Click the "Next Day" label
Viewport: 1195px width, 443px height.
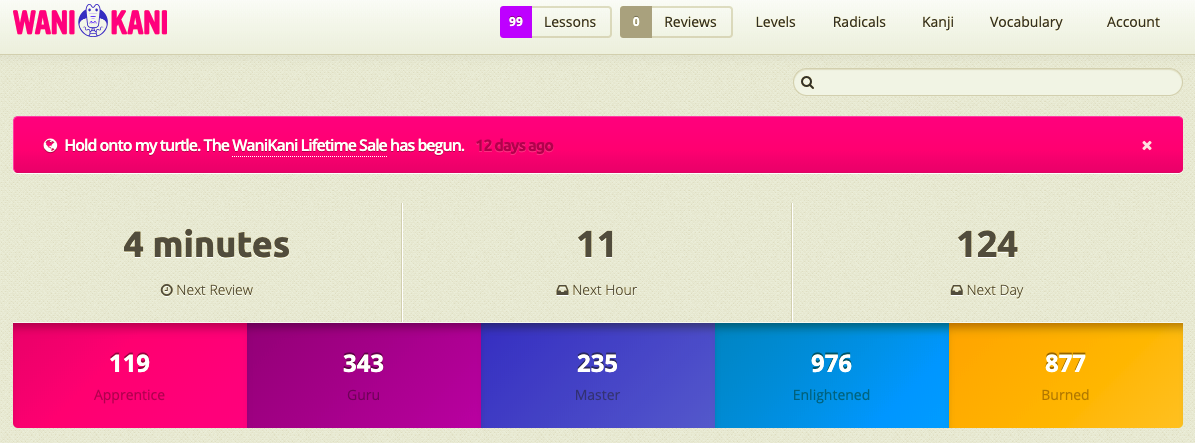pos(995,290)
